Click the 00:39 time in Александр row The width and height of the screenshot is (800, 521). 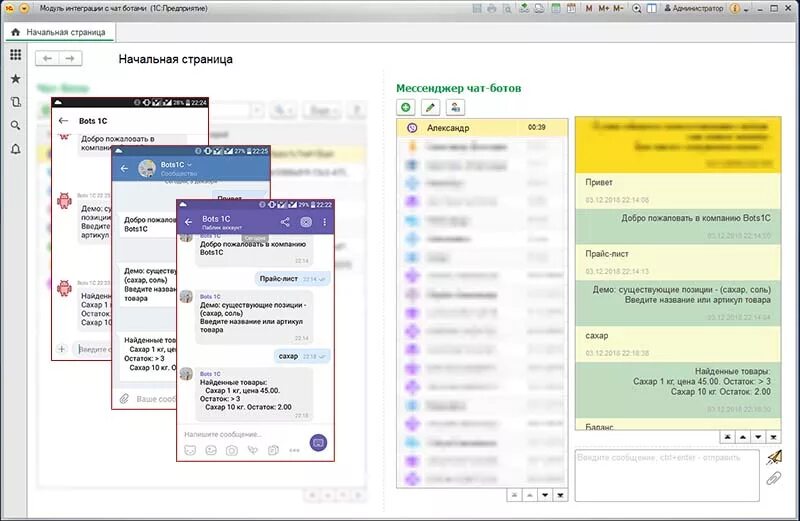(x=536, y=128)
